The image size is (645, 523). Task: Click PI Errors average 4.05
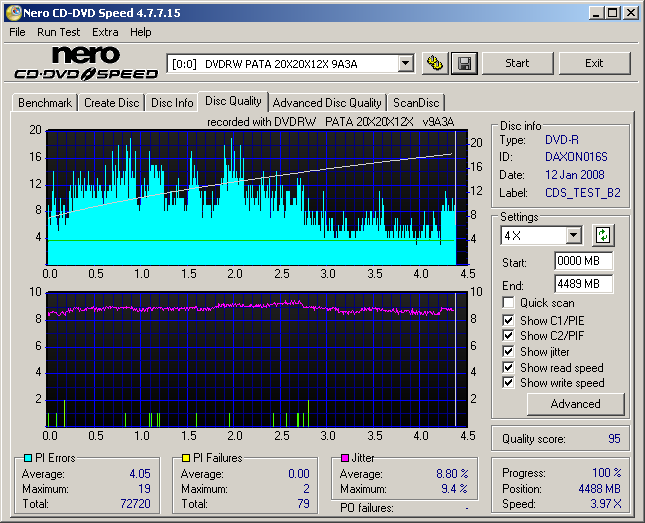click(140, 474)
